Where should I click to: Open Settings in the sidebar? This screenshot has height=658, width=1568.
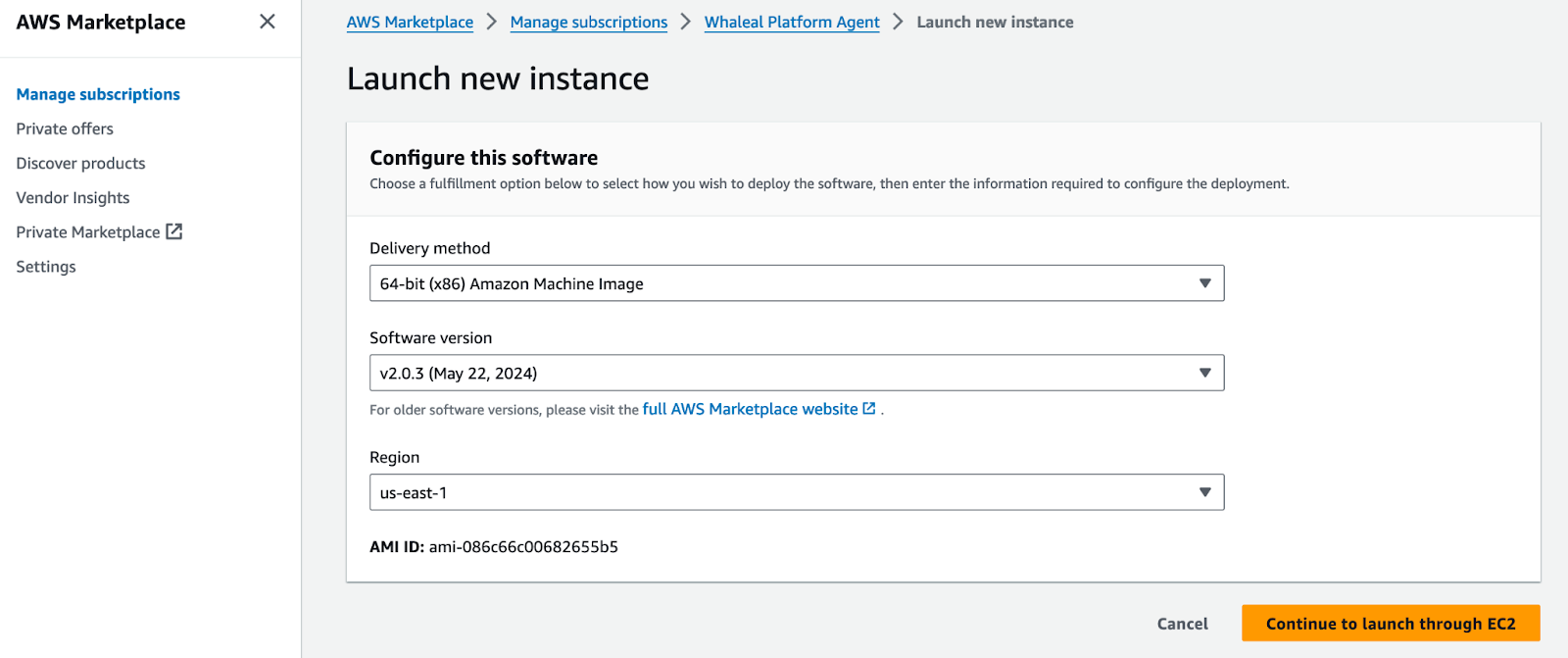pyautogui.click(x=46, y=267)
